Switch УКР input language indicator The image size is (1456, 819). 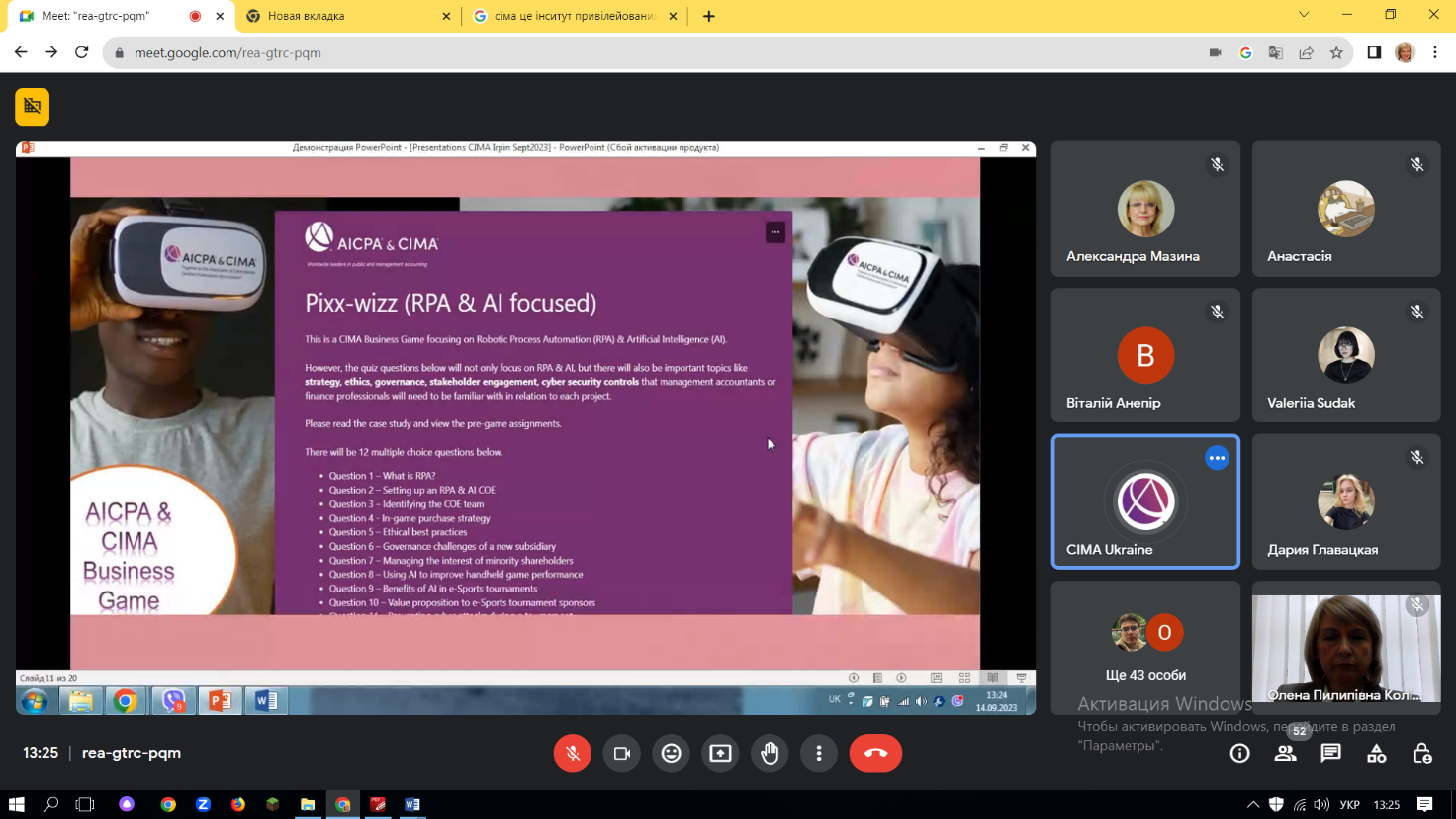coord(1349,804)
